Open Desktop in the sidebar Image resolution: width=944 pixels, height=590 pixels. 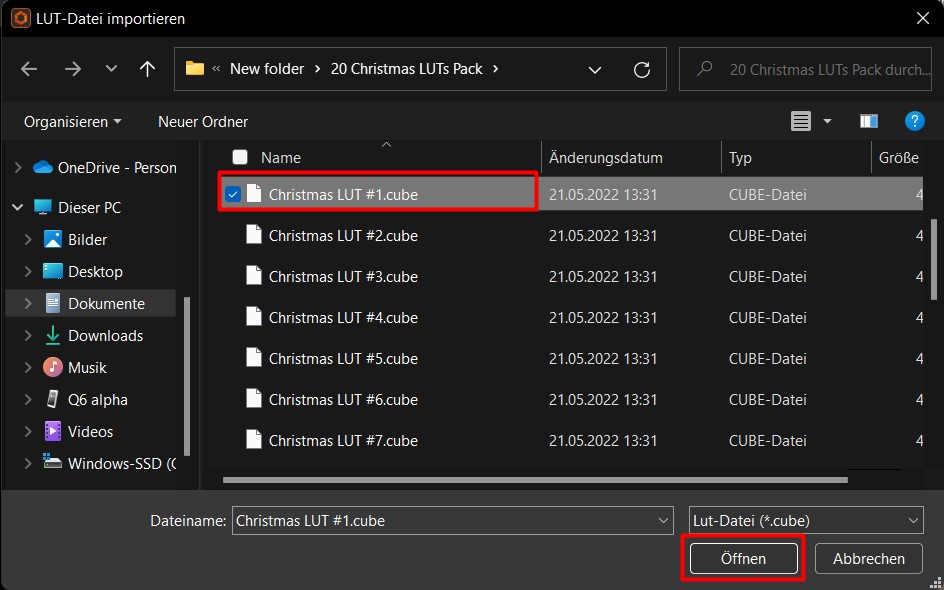pyautogui.click(x=83, y=272)
